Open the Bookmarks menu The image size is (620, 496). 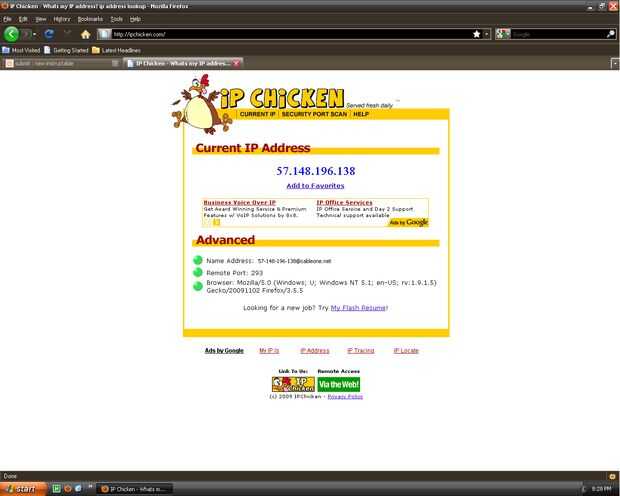coord(90,19)
